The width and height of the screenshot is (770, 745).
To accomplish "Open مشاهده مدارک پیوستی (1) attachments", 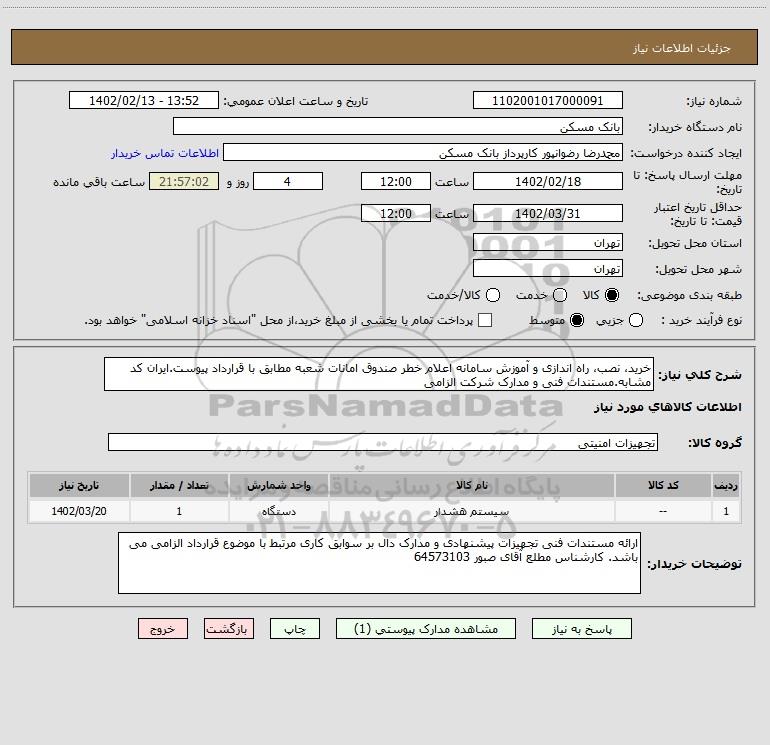I will pos(426,629).
